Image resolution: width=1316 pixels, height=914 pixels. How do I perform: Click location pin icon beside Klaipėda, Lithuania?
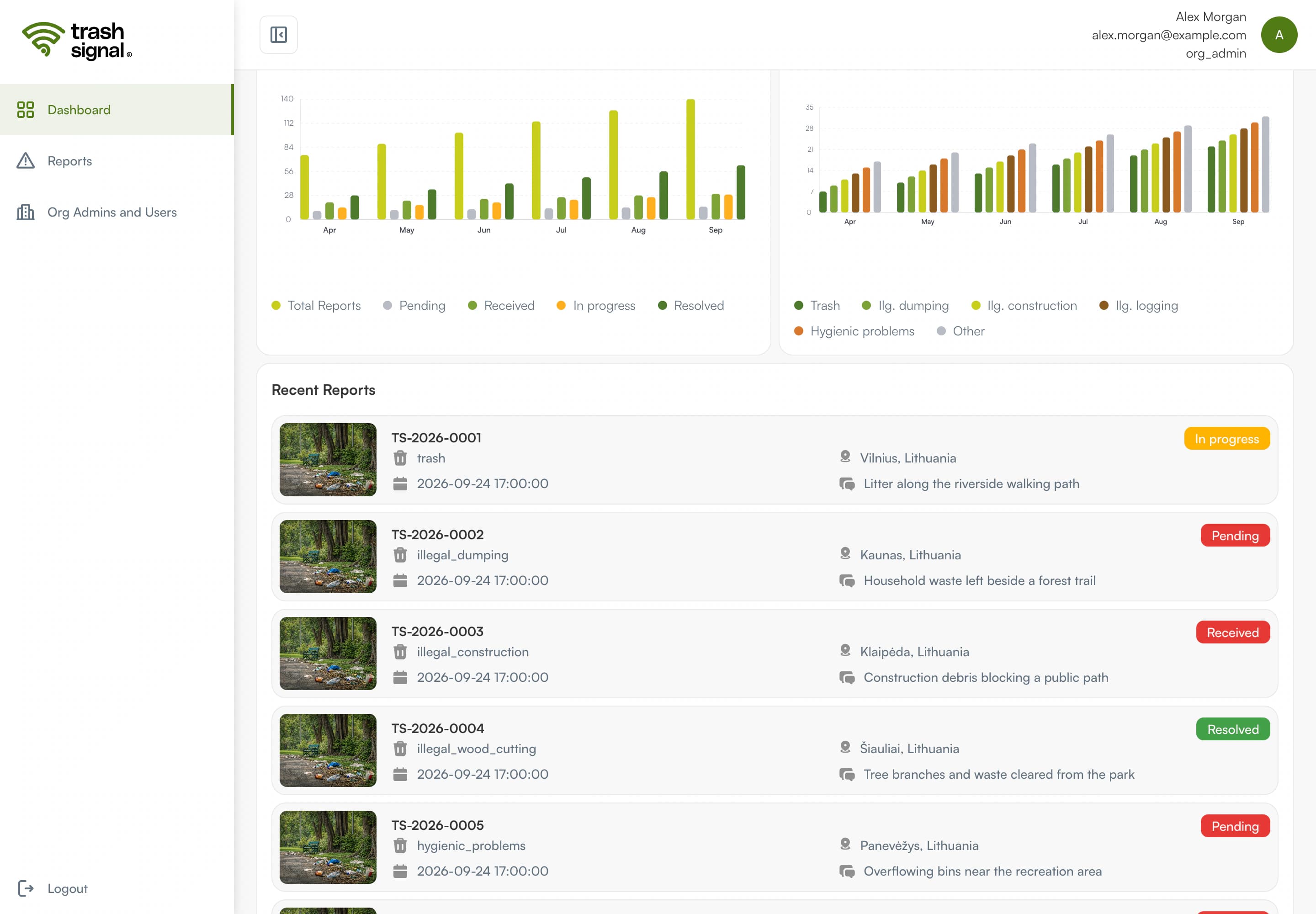coord(845,651)
